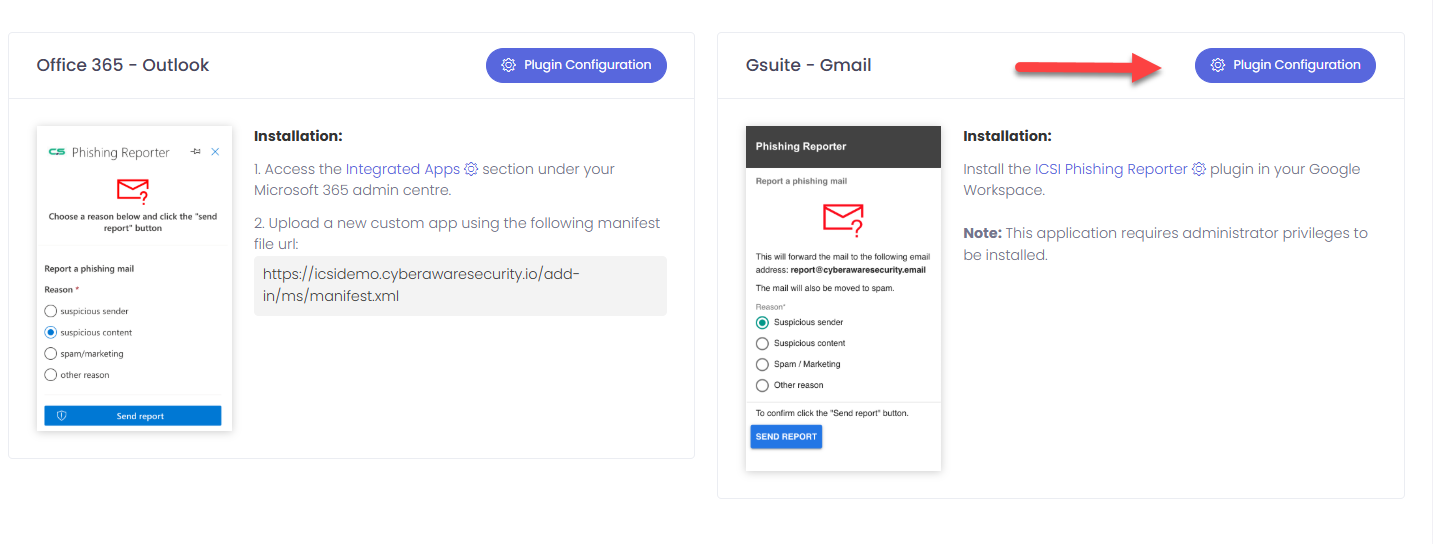Open Plugin Configuration for Gsuite Gmail
This screenshot has width=1433, height=544.
1285,65
